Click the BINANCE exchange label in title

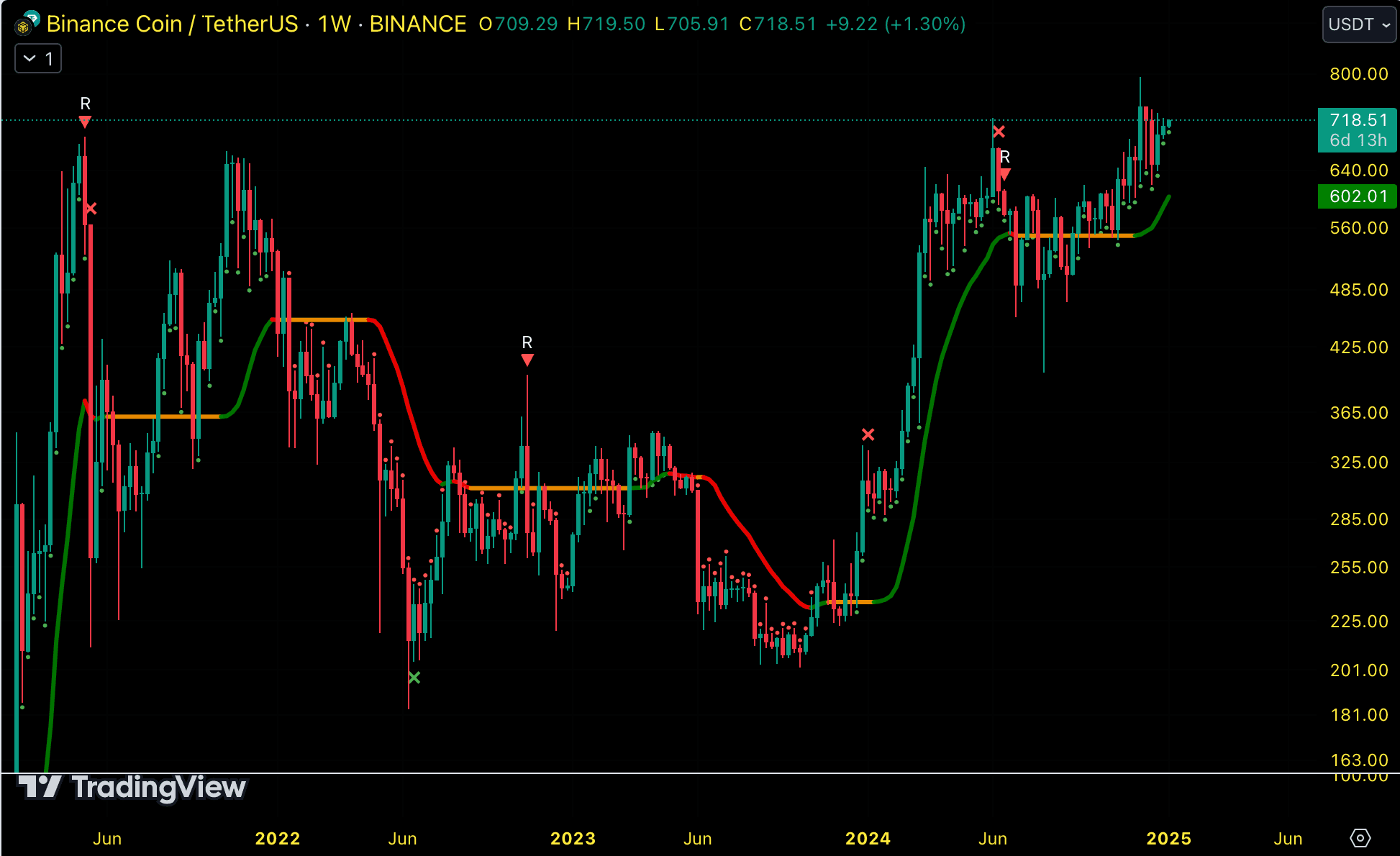[x=418, y=24]
